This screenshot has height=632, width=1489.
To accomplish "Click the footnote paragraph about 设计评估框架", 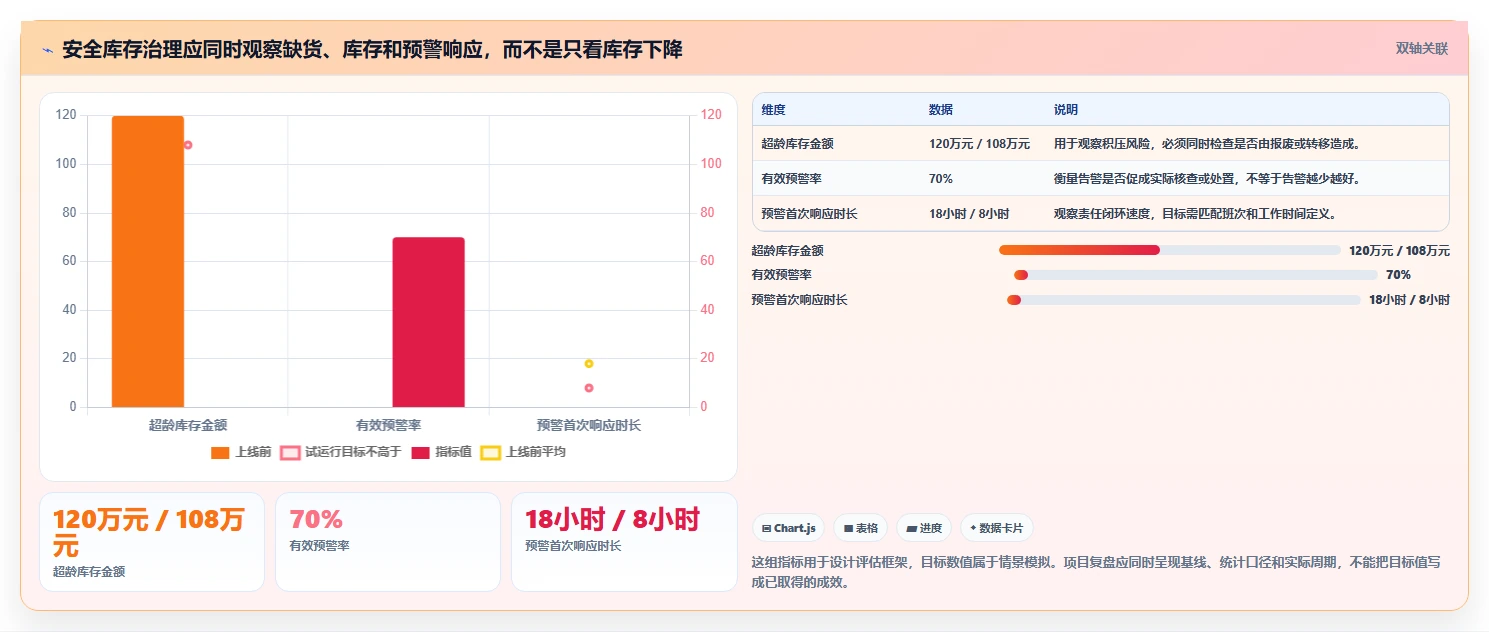I will 1097,572.
